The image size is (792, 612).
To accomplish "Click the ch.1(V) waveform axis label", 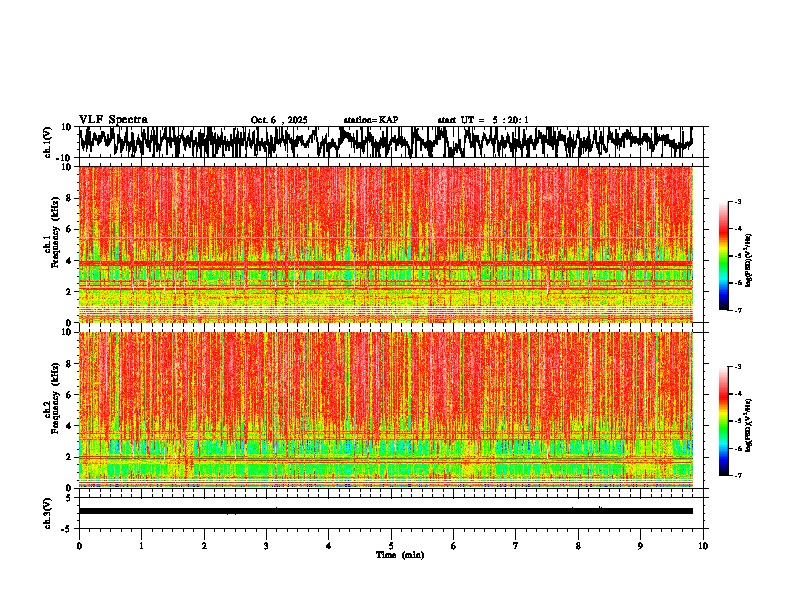I will tap(48, 142).
